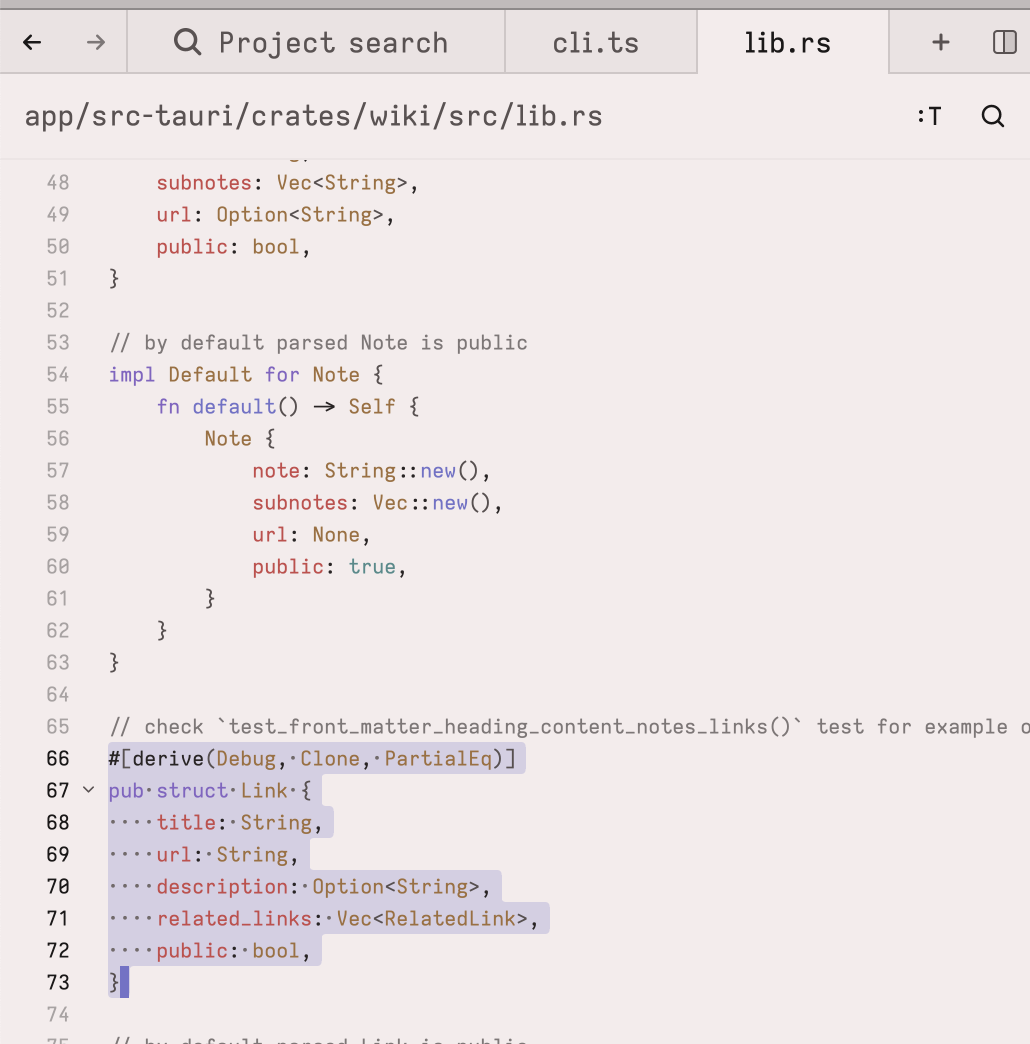Click 'derive' attribute on line 66
This screenshot has width=1030, height=1044.
tap(168, 758)
